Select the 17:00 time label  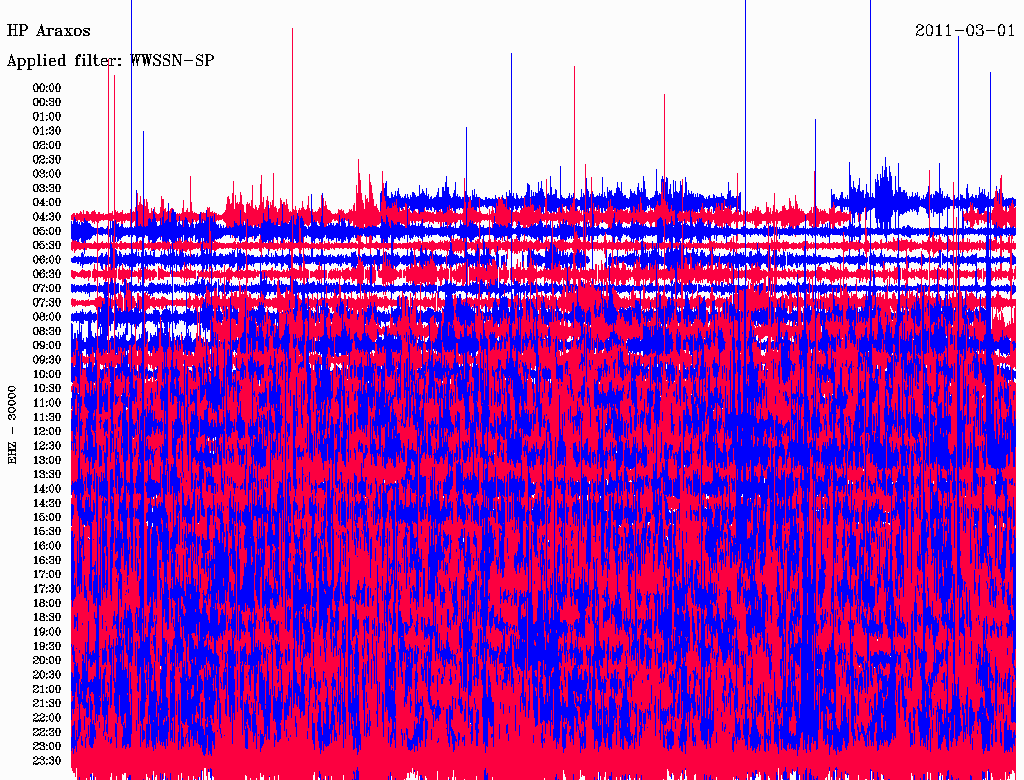point(47,574)
